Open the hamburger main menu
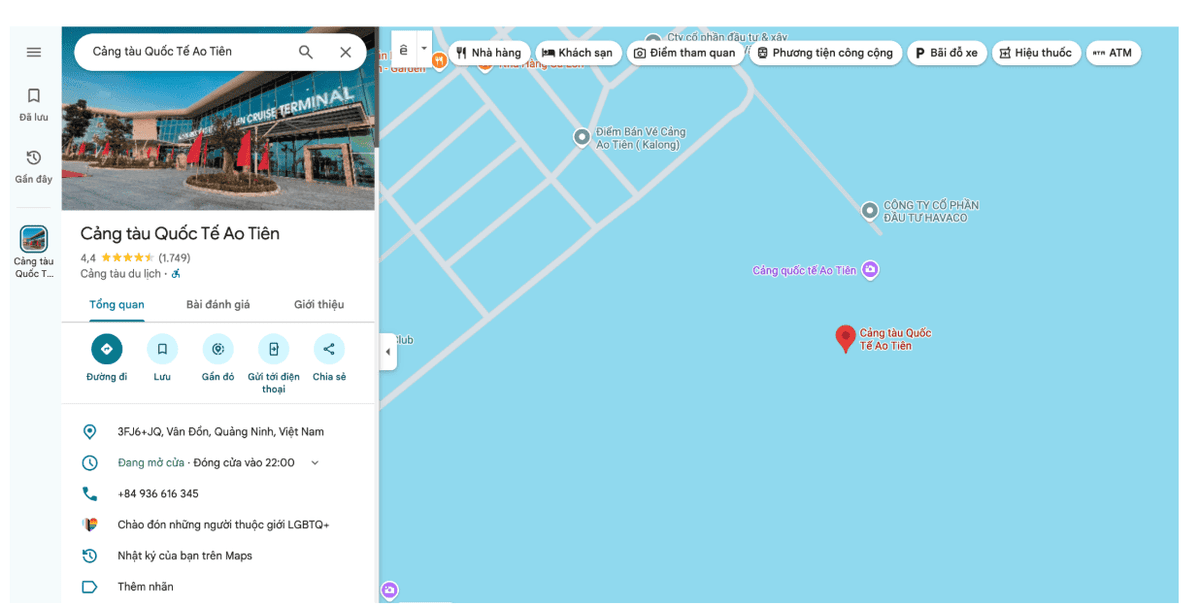This screenshot has height=614, width=1200. click(34, 52)
